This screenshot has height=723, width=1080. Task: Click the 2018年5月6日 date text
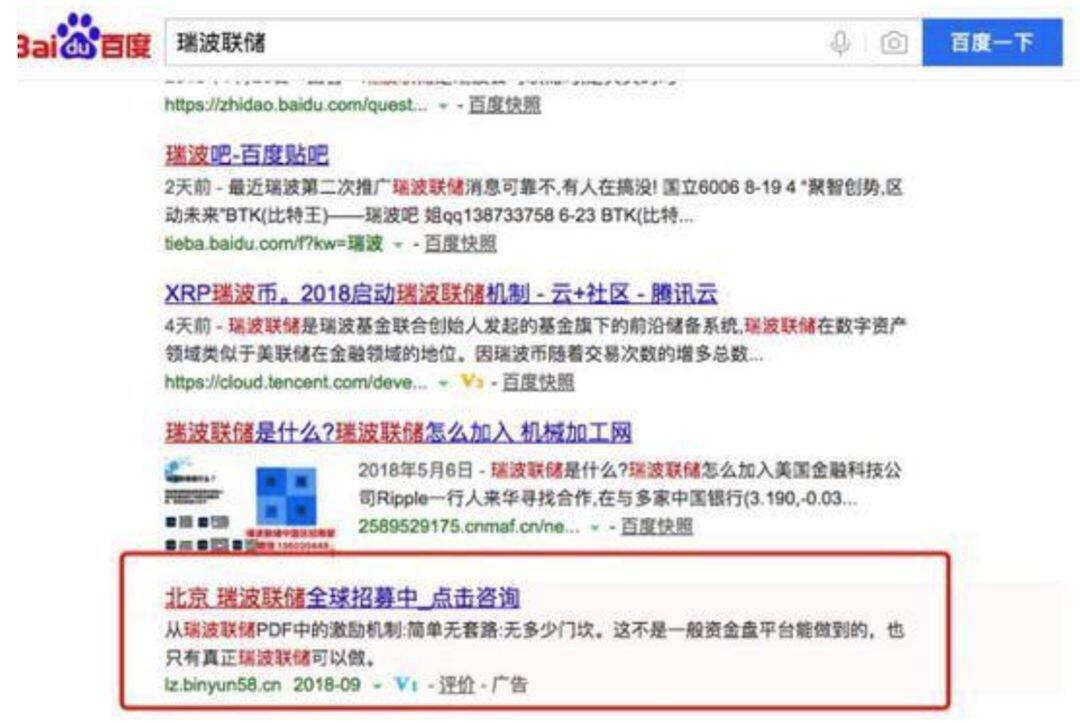click(x=415, y=470)
